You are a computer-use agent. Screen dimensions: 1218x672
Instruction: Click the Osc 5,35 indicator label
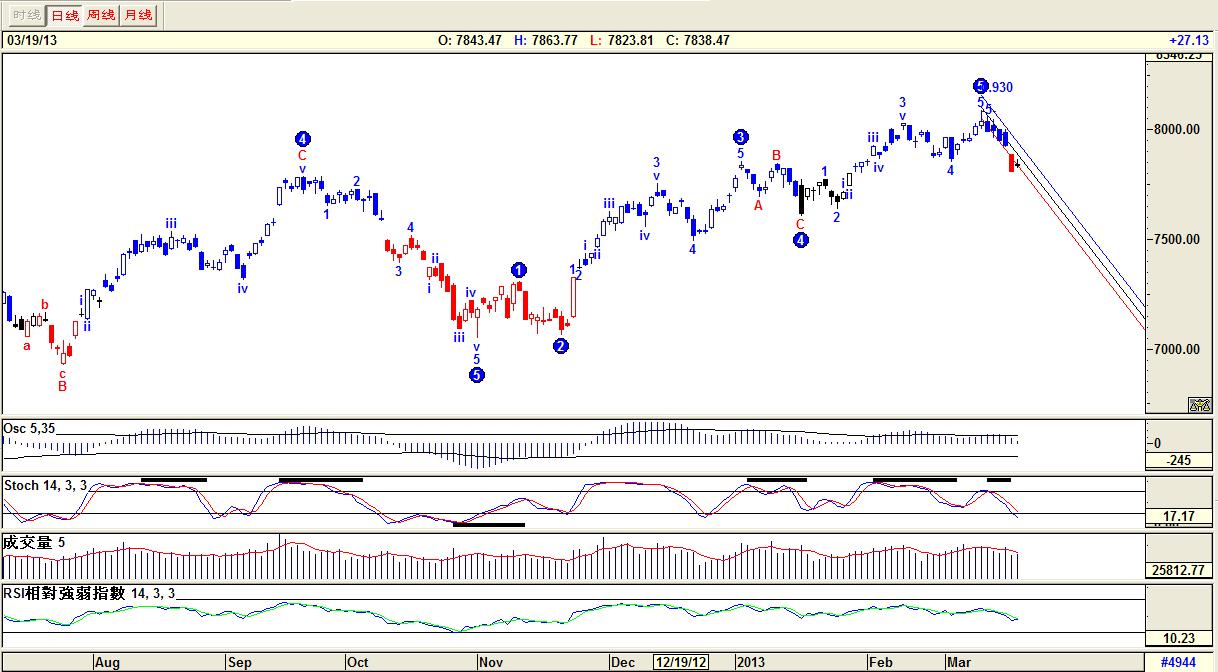30,429
